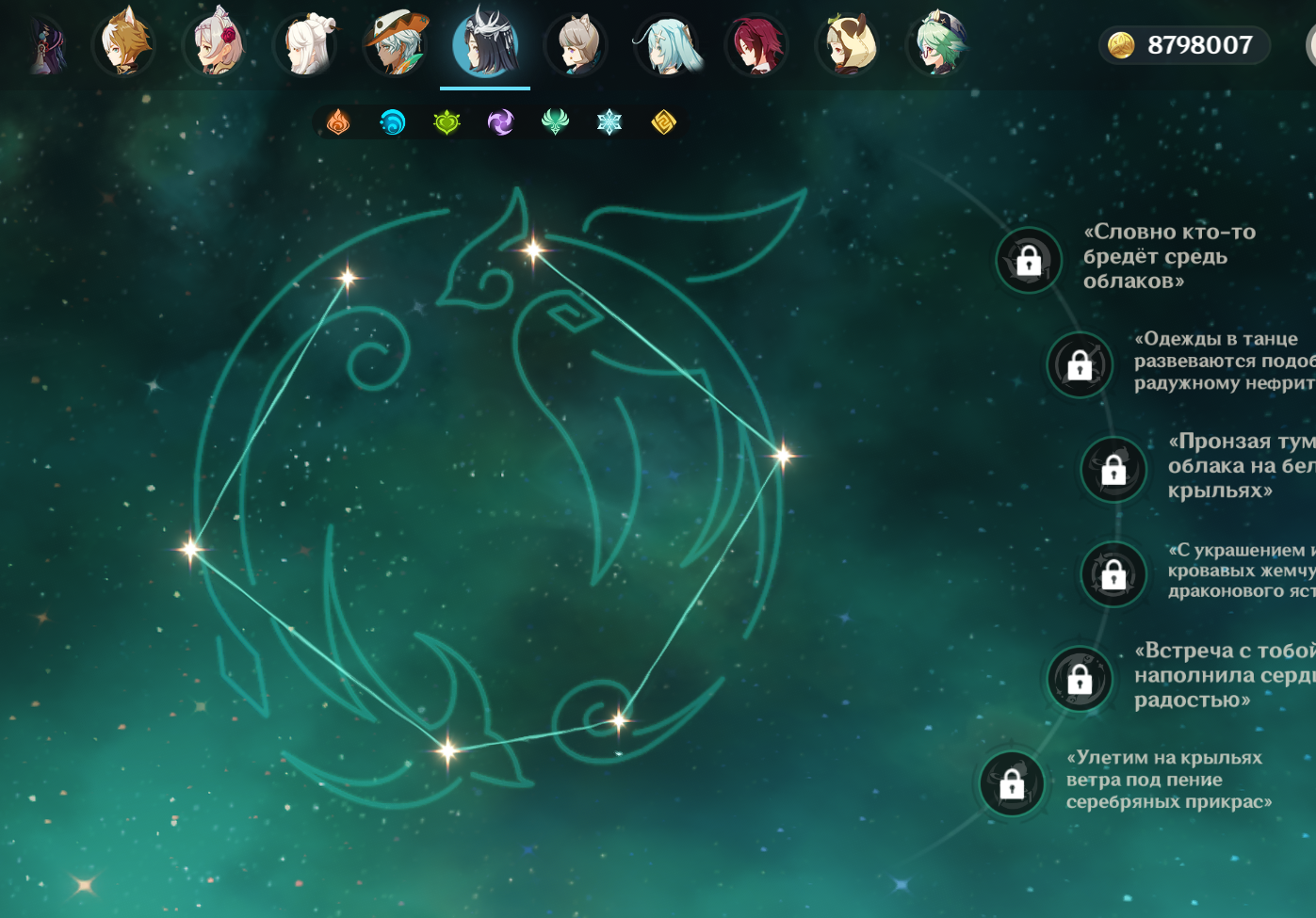Image resolution: width=1316 pixels, height=918 pixels.
Task: Select the leftmost star of the constellation
Action: (x=190, y=549)
